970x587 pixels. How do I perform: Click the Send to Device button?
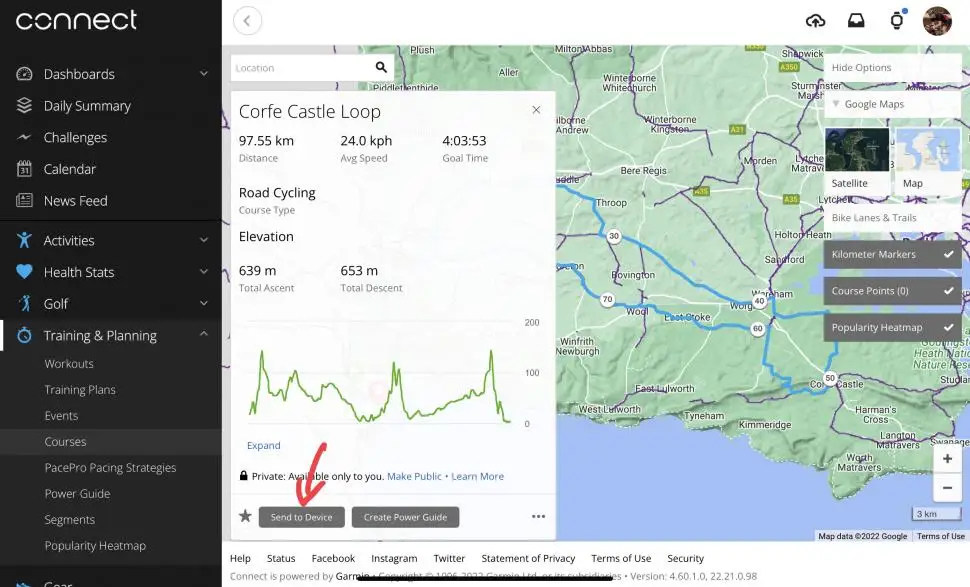click(302, 517)
